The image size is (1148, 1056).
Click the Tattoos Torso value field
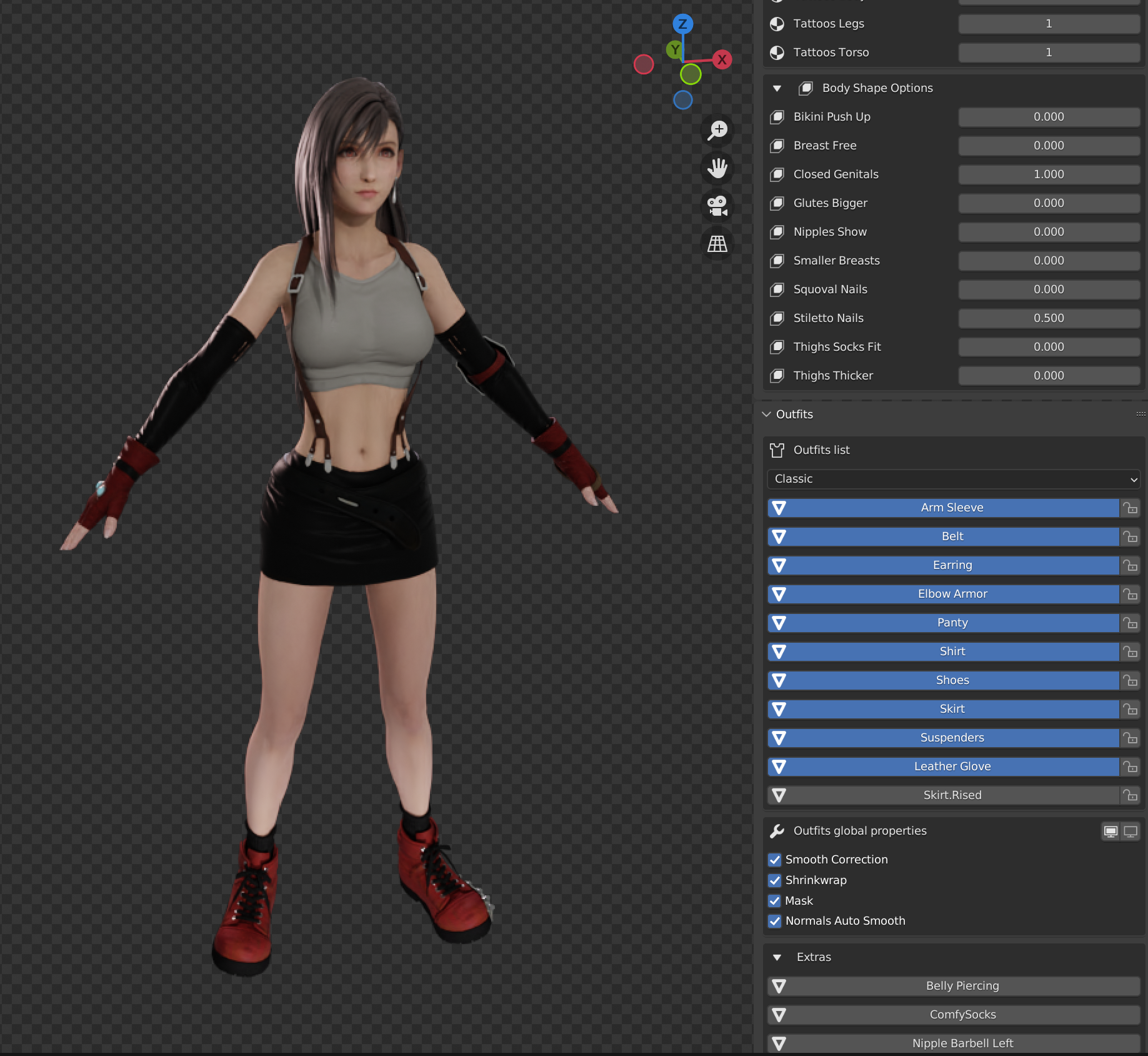tap(1049, 53)
